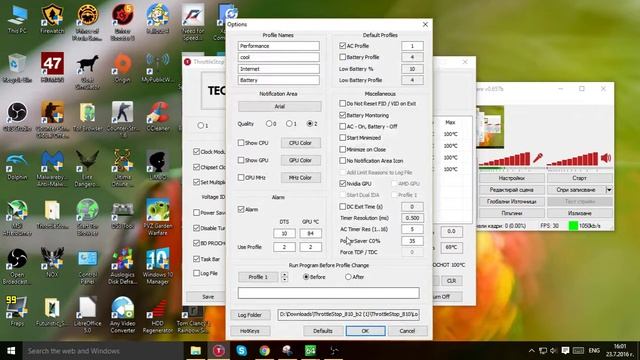Click the Defaults button
Viewport: 640px width, 360px height.
[322, 331]
